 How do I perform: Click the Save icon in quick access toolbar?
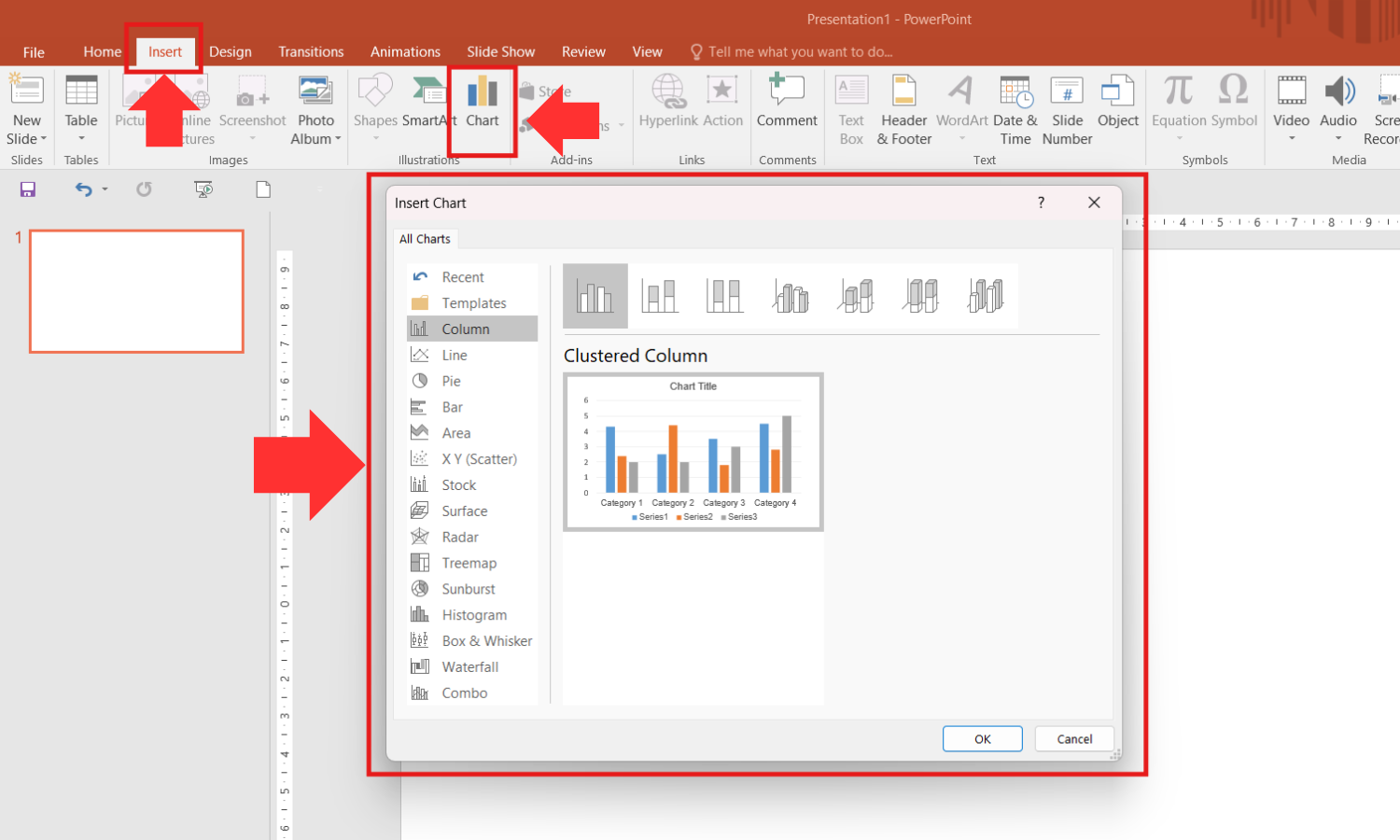28,189
